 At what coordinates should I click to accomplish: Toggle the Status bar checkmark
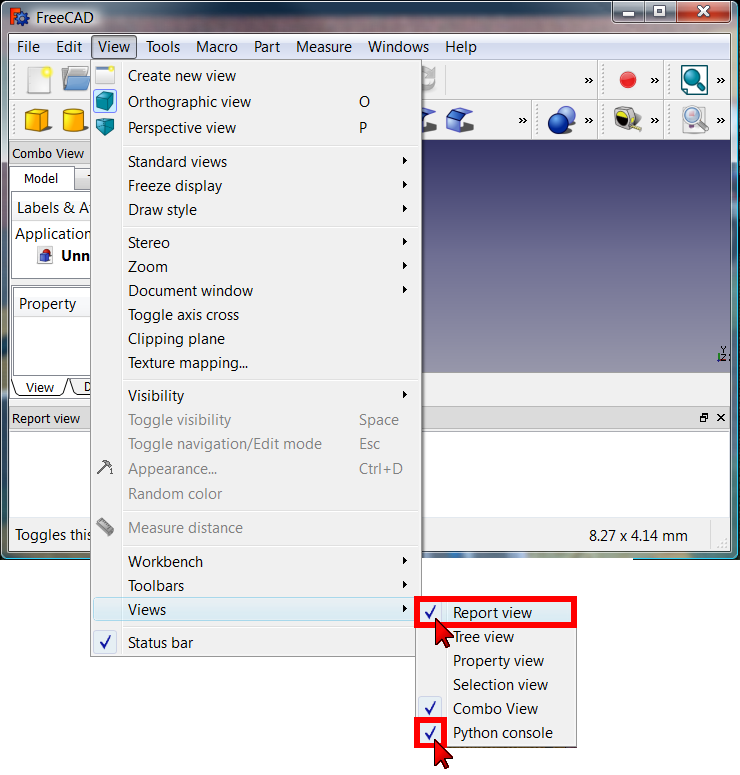105,643
